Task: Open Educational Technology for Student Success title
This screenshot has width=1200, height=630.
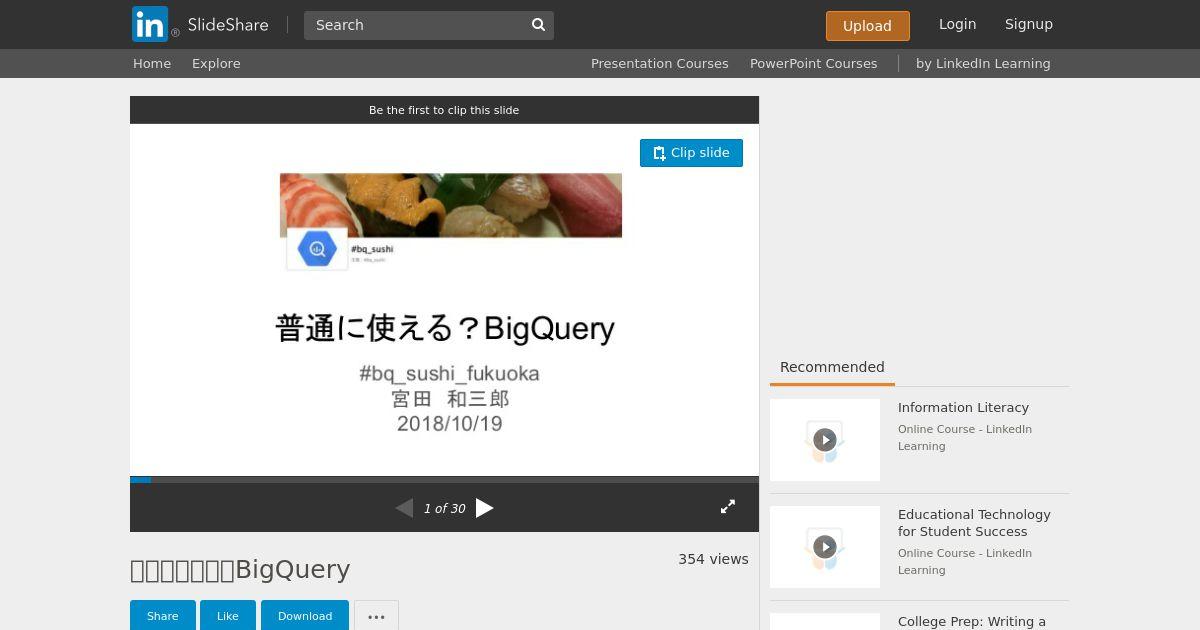Action: click(x=974, y=523)
